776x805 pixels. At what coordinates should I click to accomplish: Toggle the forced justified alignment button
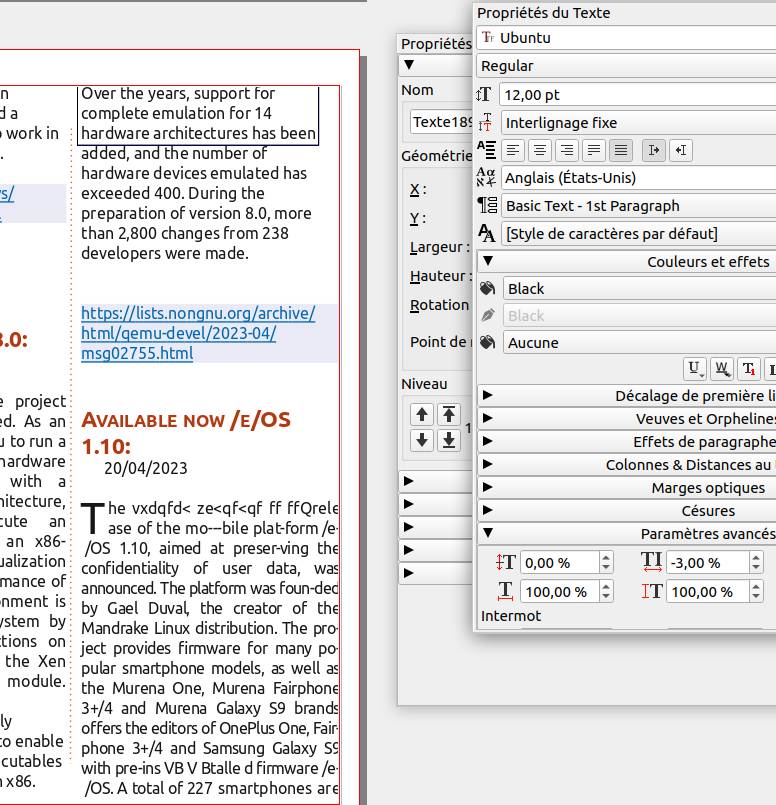pos(621,150)
